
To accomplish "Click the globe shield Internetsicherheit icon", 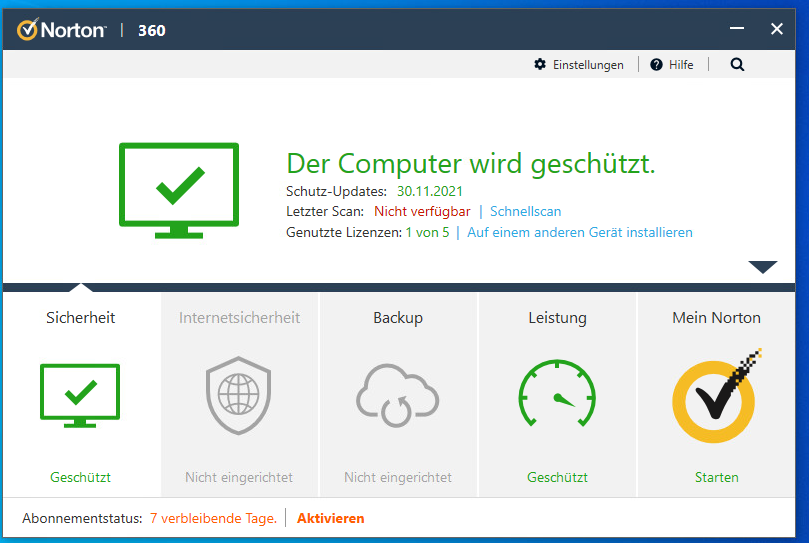I will click(x=238, y=395).
